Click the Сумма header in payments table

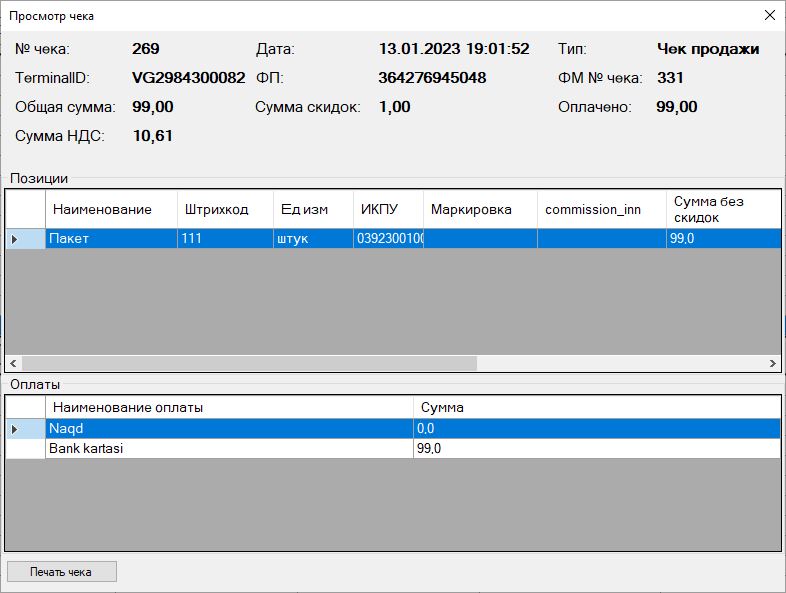[596, 407]
